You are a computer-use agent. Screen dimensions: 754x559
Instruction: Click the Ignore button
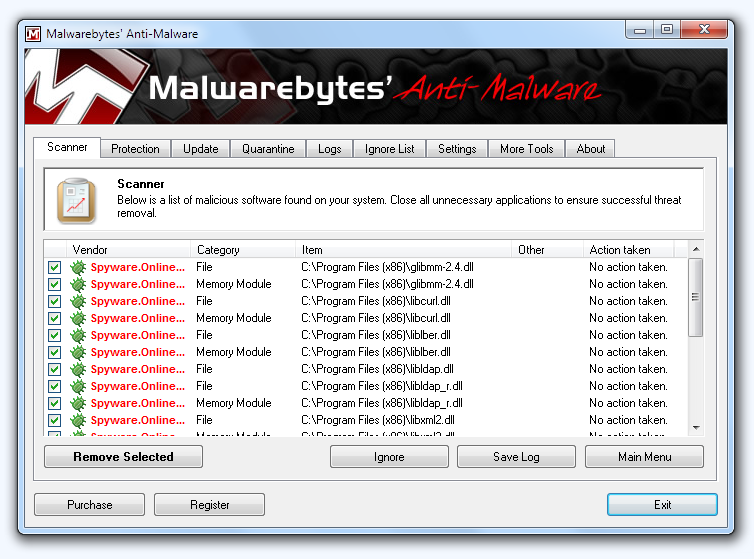click(389, 457)
